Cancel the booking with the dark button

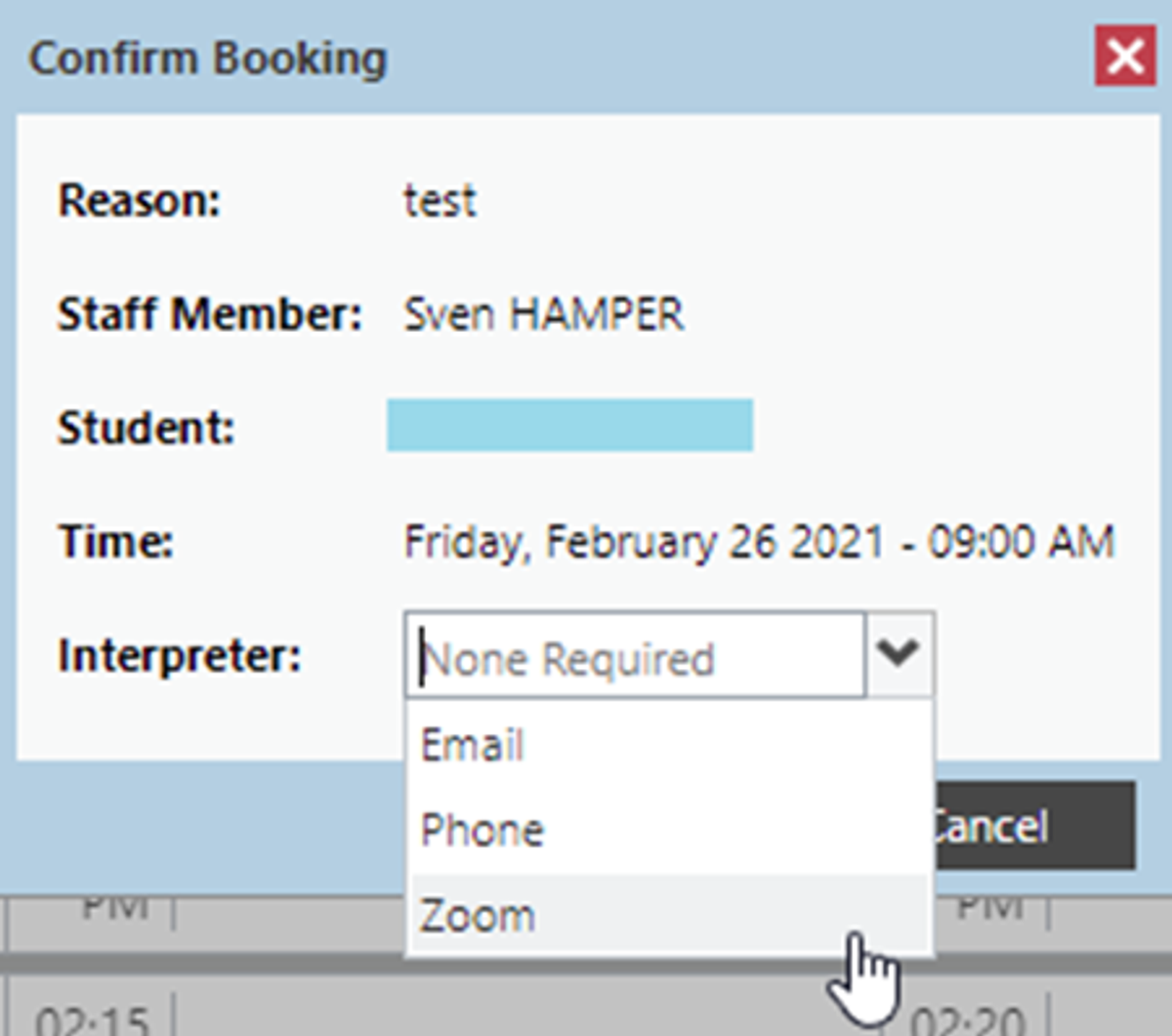[1033, 825]
